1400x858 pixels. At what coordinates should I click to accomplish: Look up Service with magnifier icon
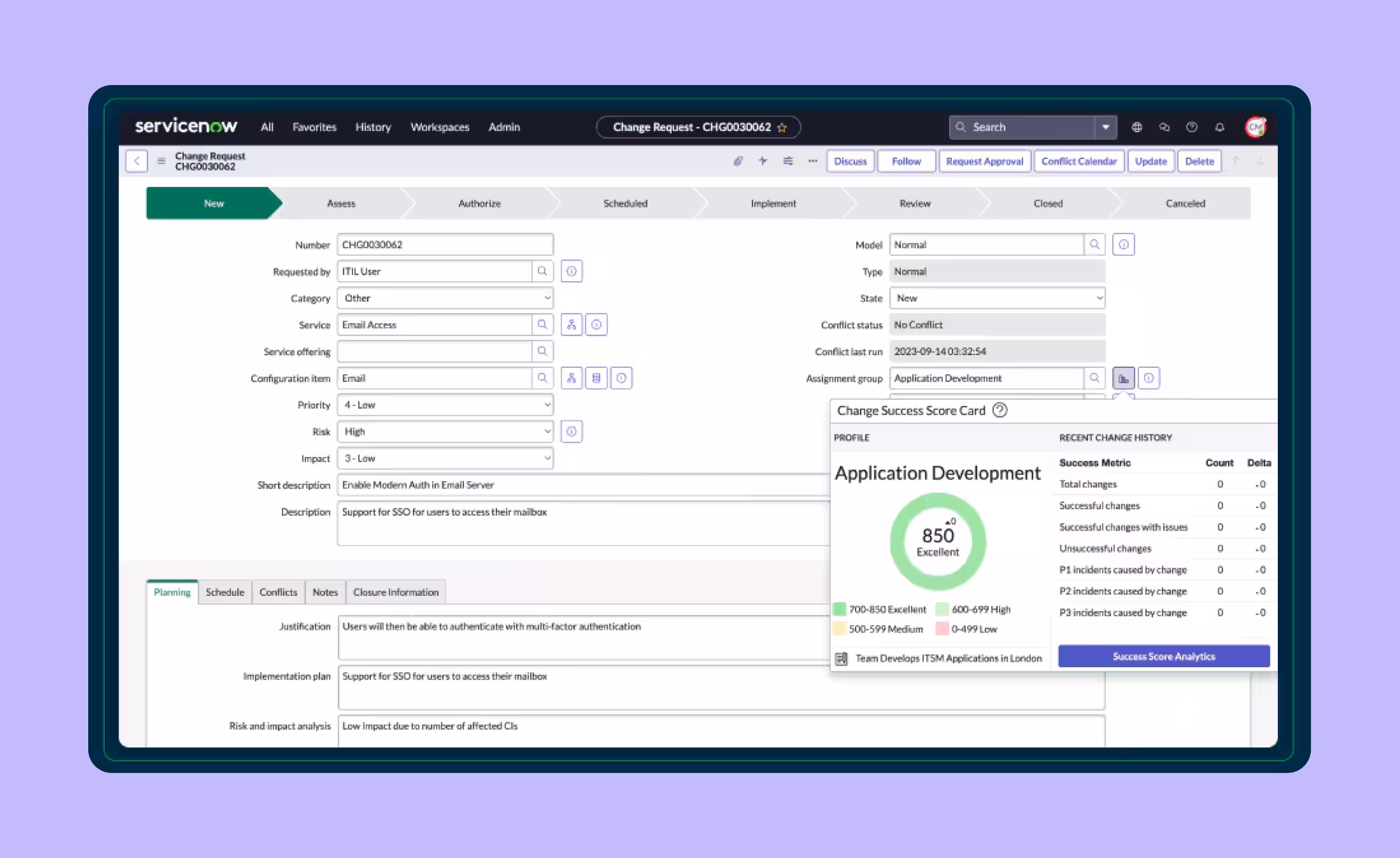(x=543, y=324)
